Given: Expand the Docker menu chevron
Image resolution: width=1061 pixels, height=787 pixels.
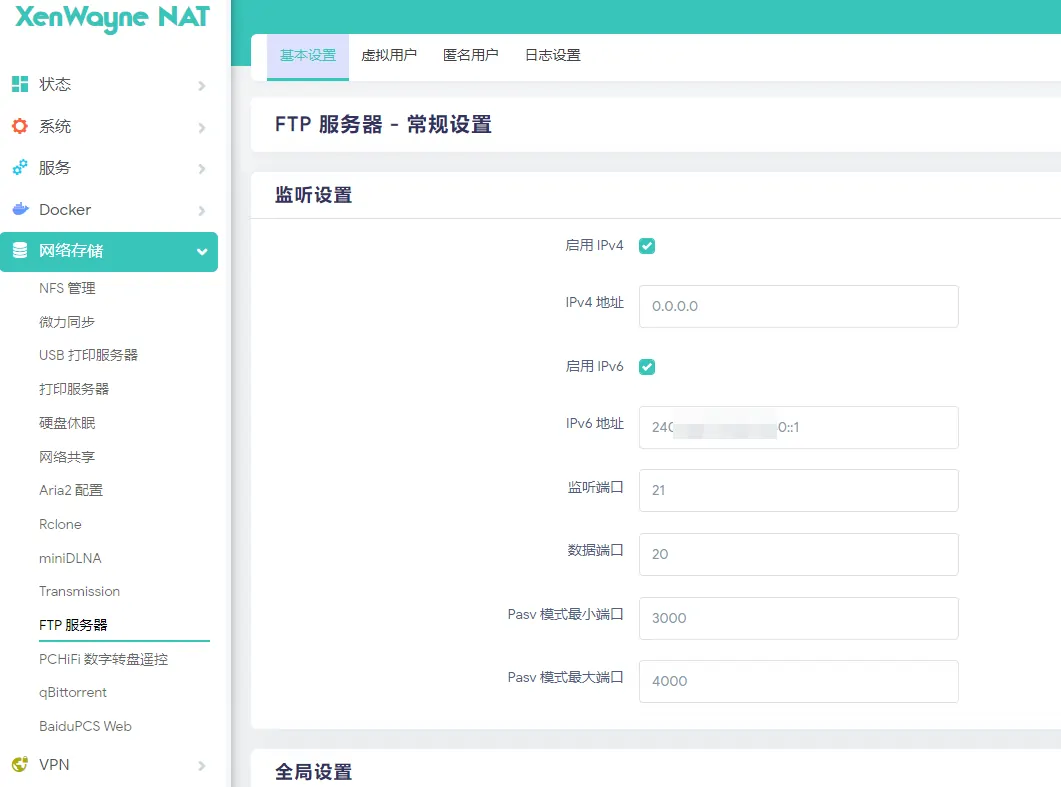Looking at the screenshot, I should click(x=202, y=210).
